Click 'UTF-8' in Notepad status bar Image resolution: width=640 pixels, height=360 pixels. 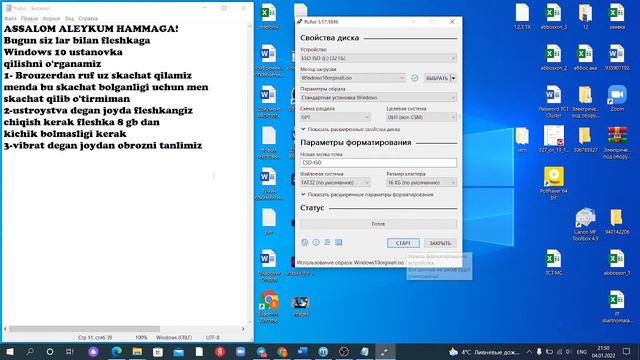click(213, 338)
